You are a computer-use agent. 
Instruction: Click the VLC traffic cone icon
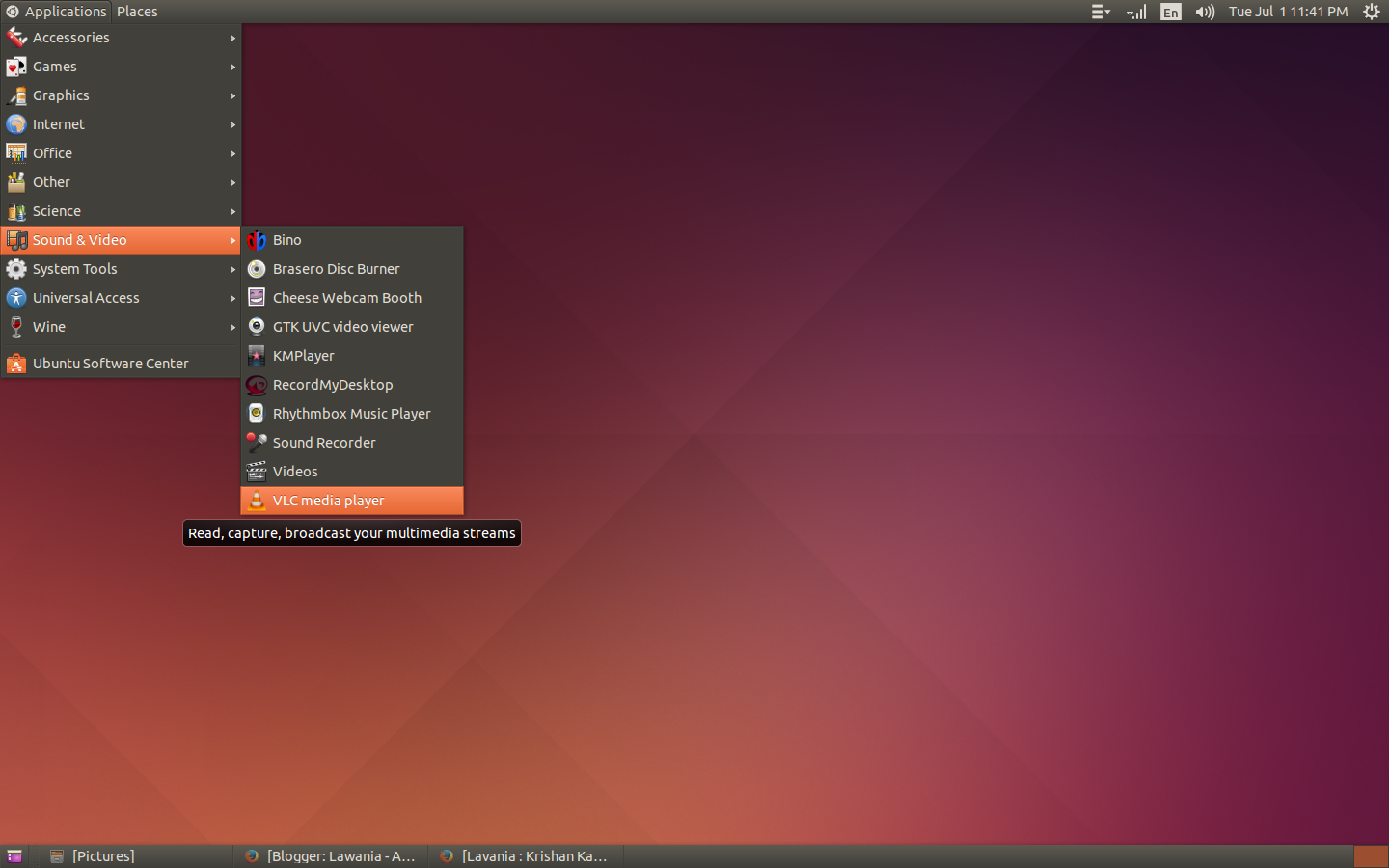pyautogui.click(x=257, y=501)
